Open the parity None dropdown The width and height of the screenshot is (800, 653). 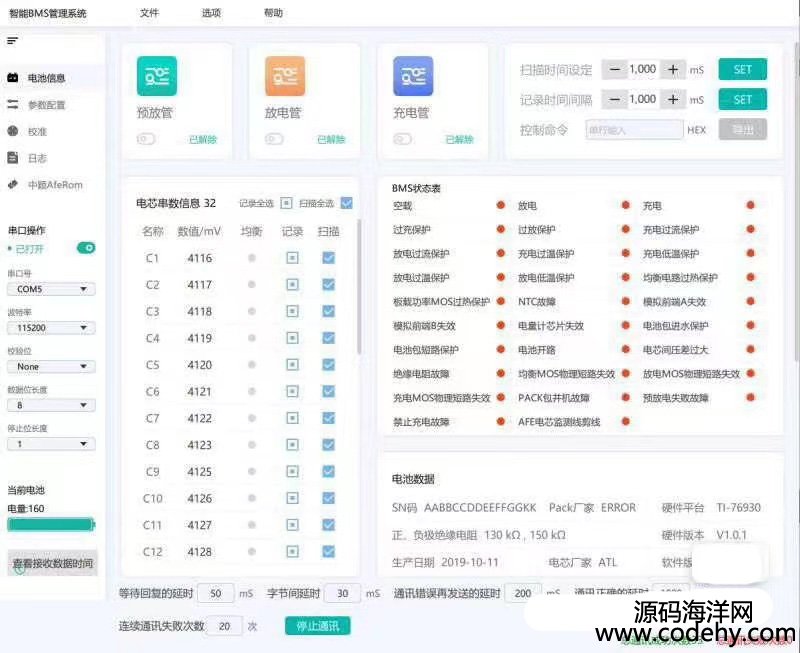click(51, 366)
